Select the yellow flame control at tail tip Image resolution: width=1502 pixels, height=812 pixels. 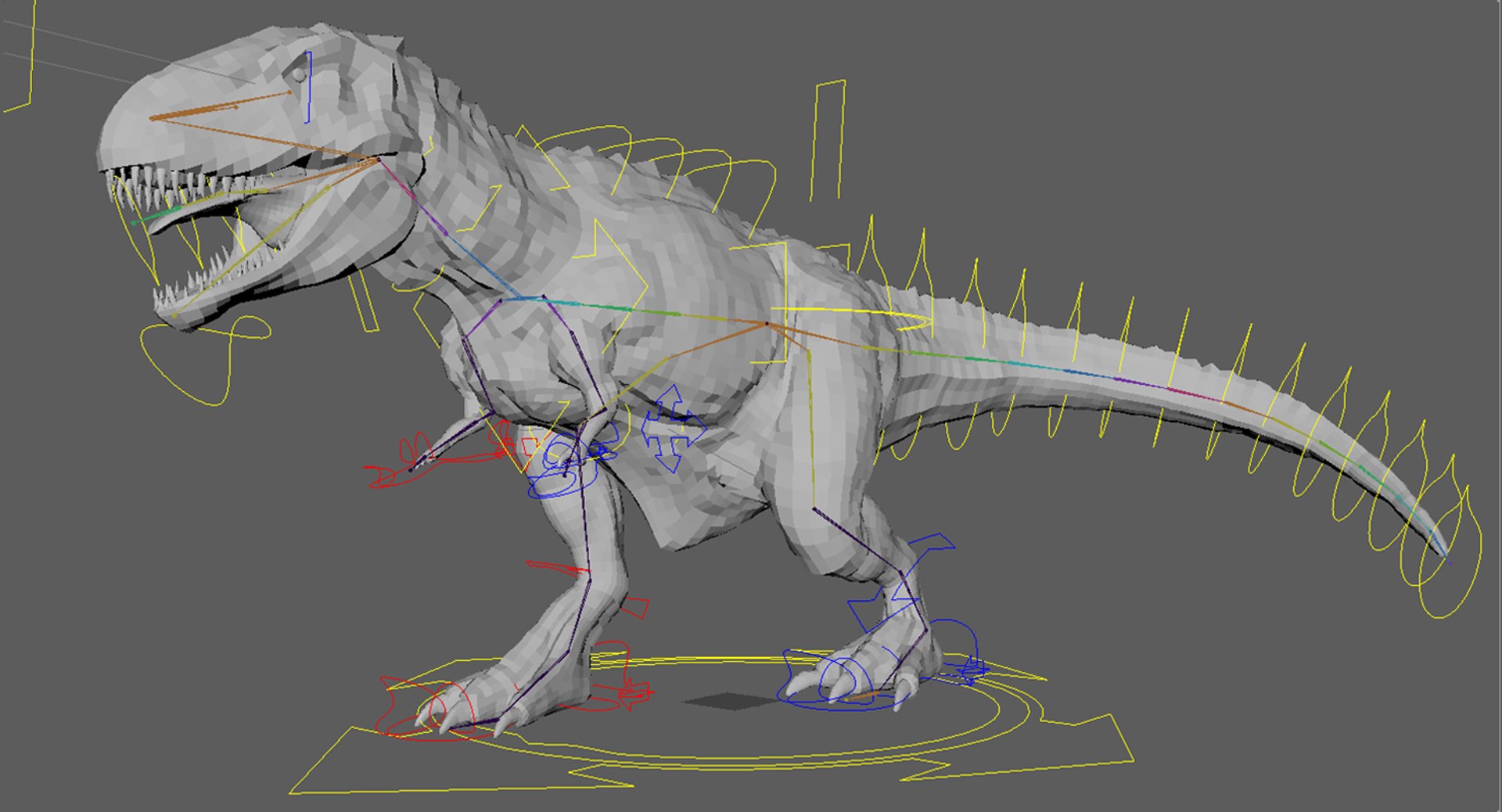tap(1451, 552)
